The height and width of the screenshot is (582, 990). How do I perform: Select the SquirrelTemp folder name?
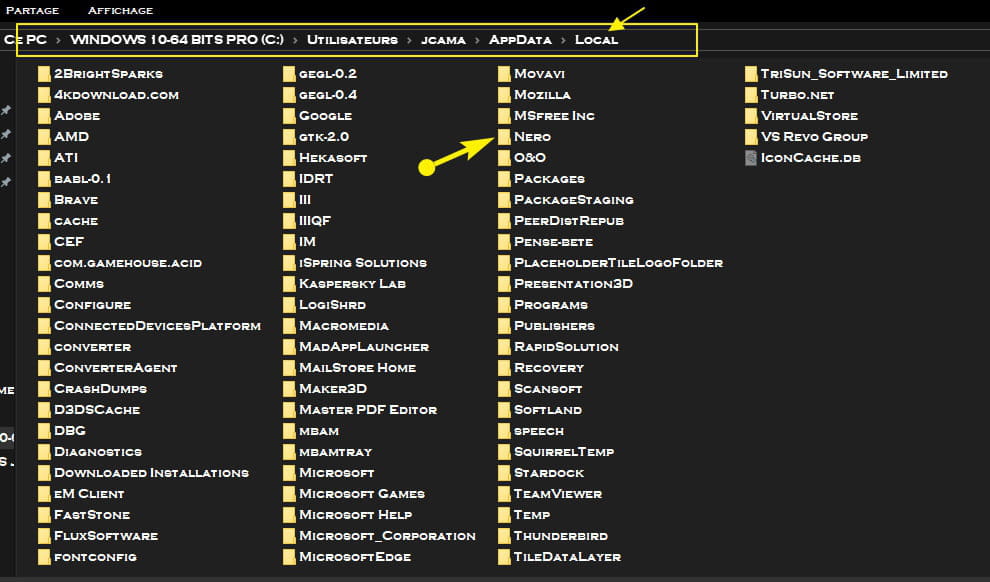564,452
